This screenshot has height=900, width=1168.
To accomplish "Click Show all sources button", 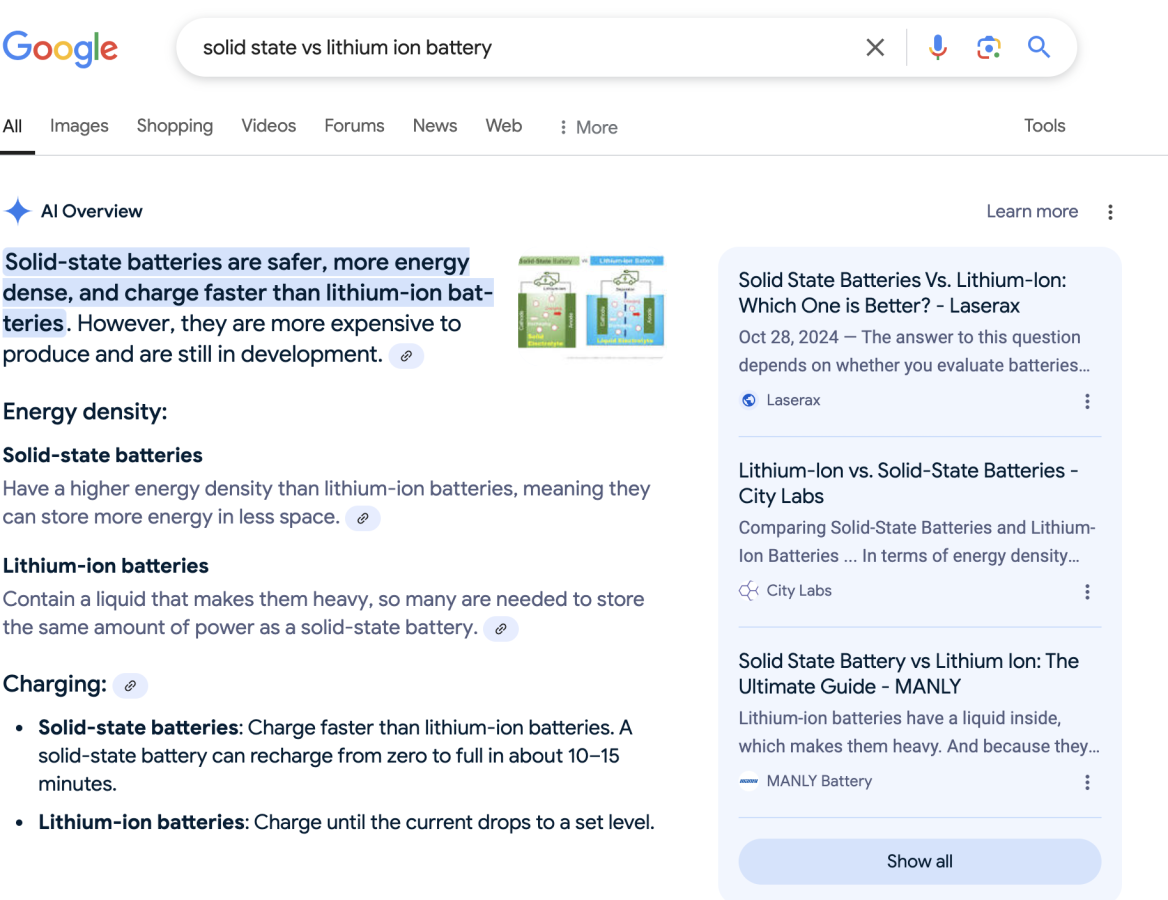I will click(919, 861).
